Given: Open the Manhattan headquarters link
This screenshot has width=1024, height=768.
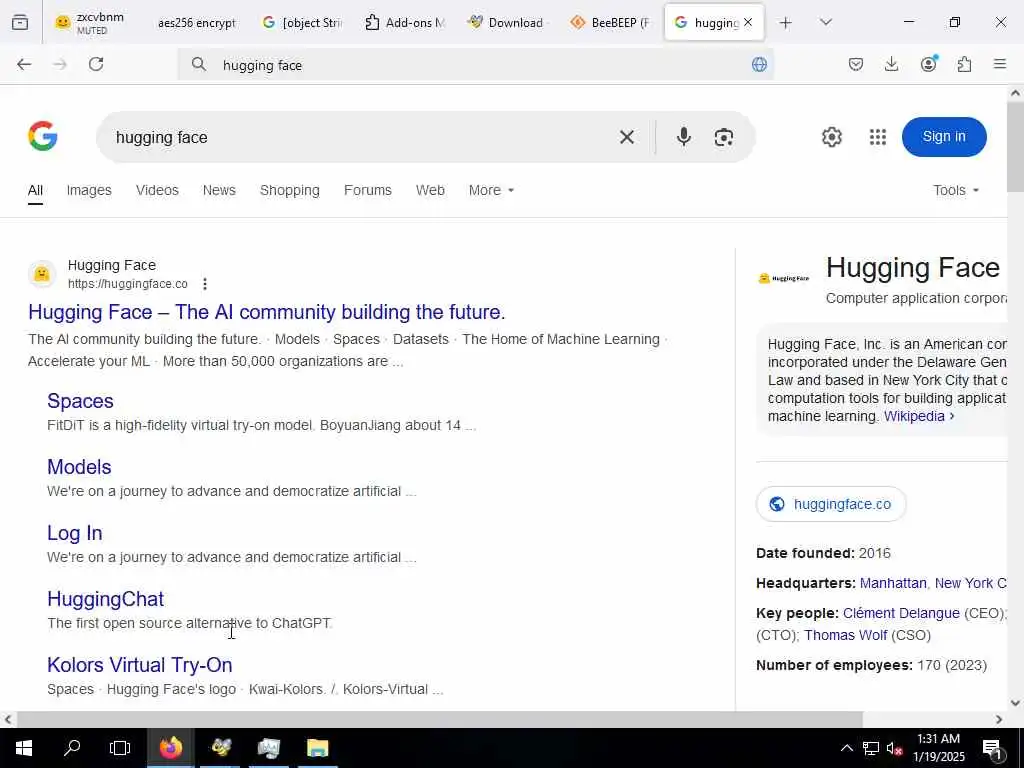Looking at the screenshot, I should tap(893, 583).
